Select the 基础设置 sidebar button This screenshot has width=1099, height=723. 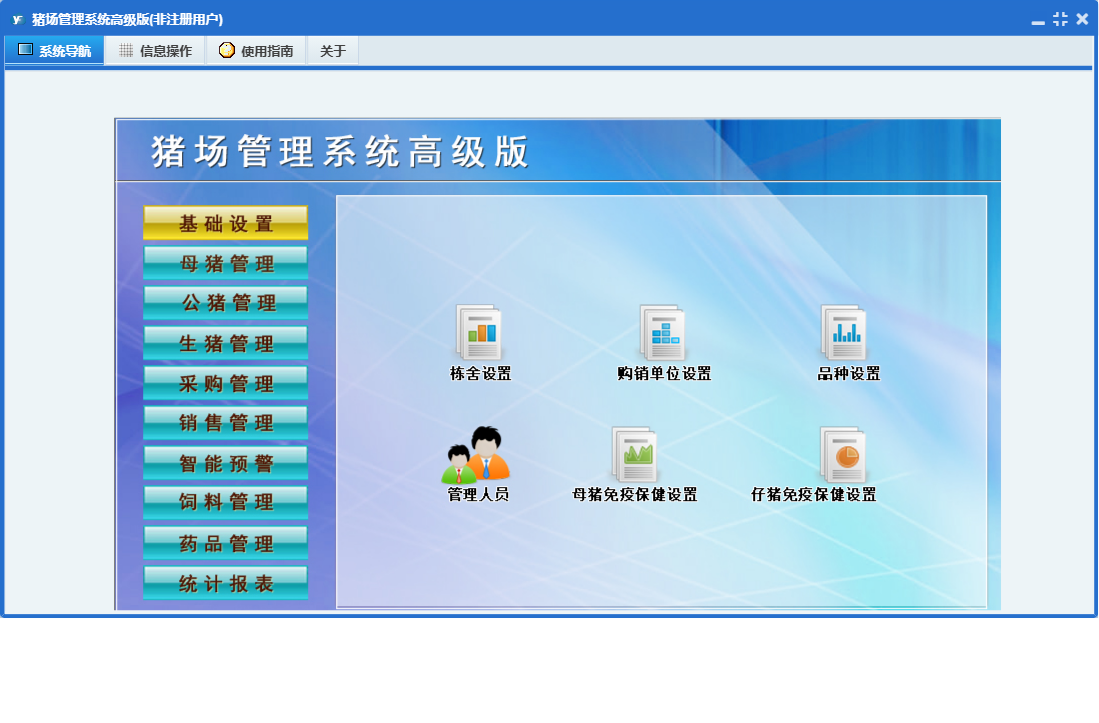pos(226,223)
